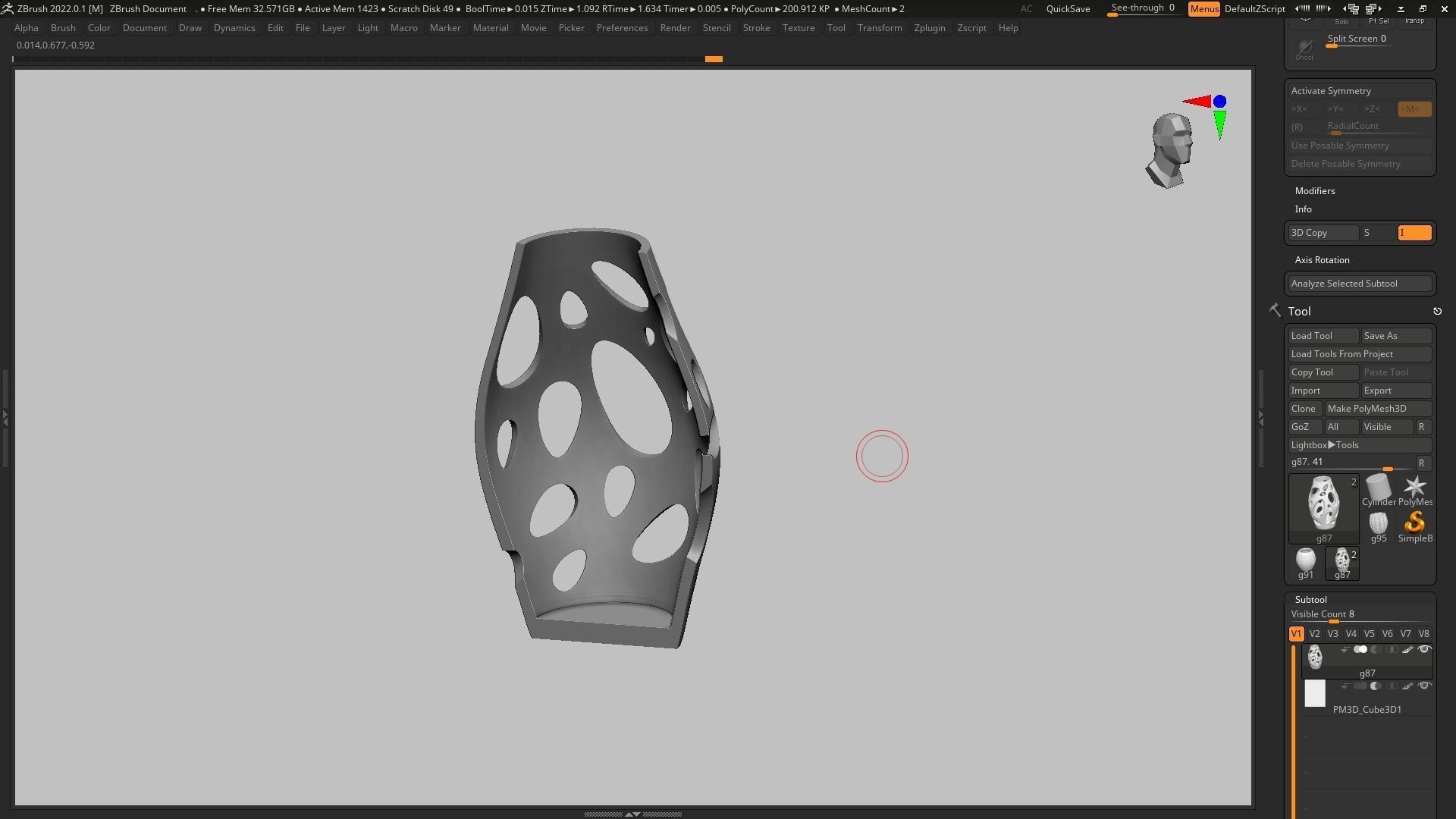Pick the SimpleBrush tool icon
This screenshot has width=1456, height=819.
coord(1414,527)
